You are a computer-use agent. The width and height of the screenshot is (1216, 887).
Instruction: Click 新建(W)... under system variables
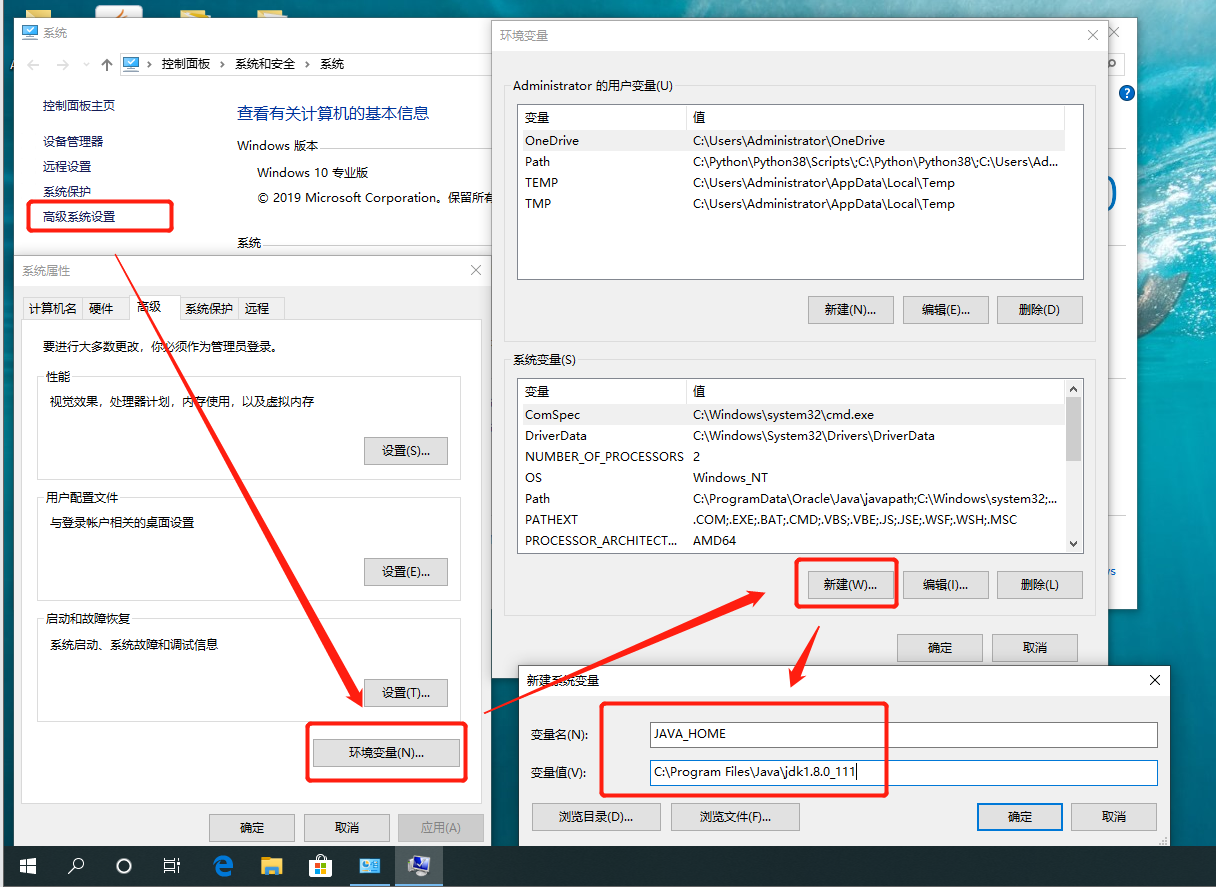click(850, 585)
